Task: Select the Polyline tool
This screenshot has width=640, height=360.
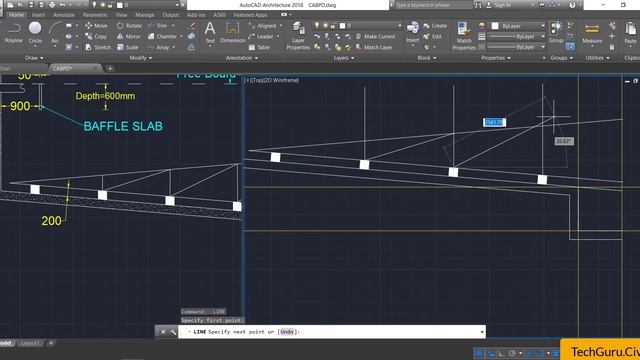Action: (x=14, y=33)
